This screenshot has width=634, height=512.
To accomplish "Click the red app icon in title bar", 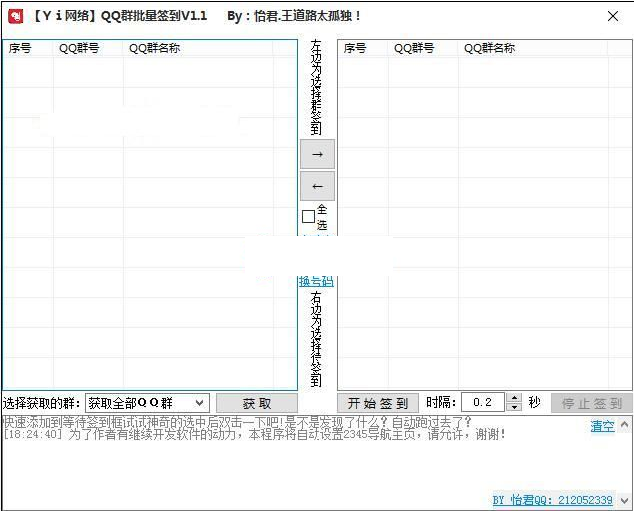I will [15, 16].
